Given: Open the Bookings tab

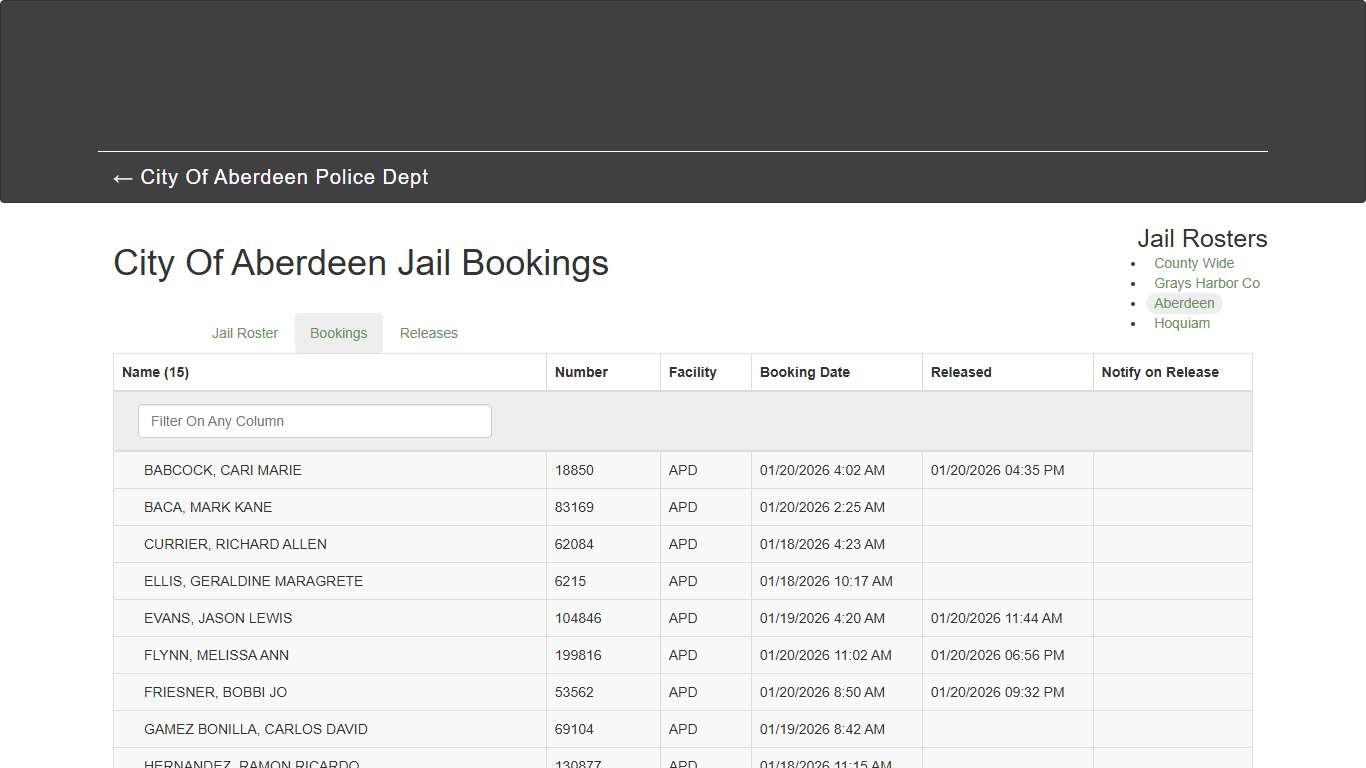Looking at the screenshot, I should [x=338, y=332].
